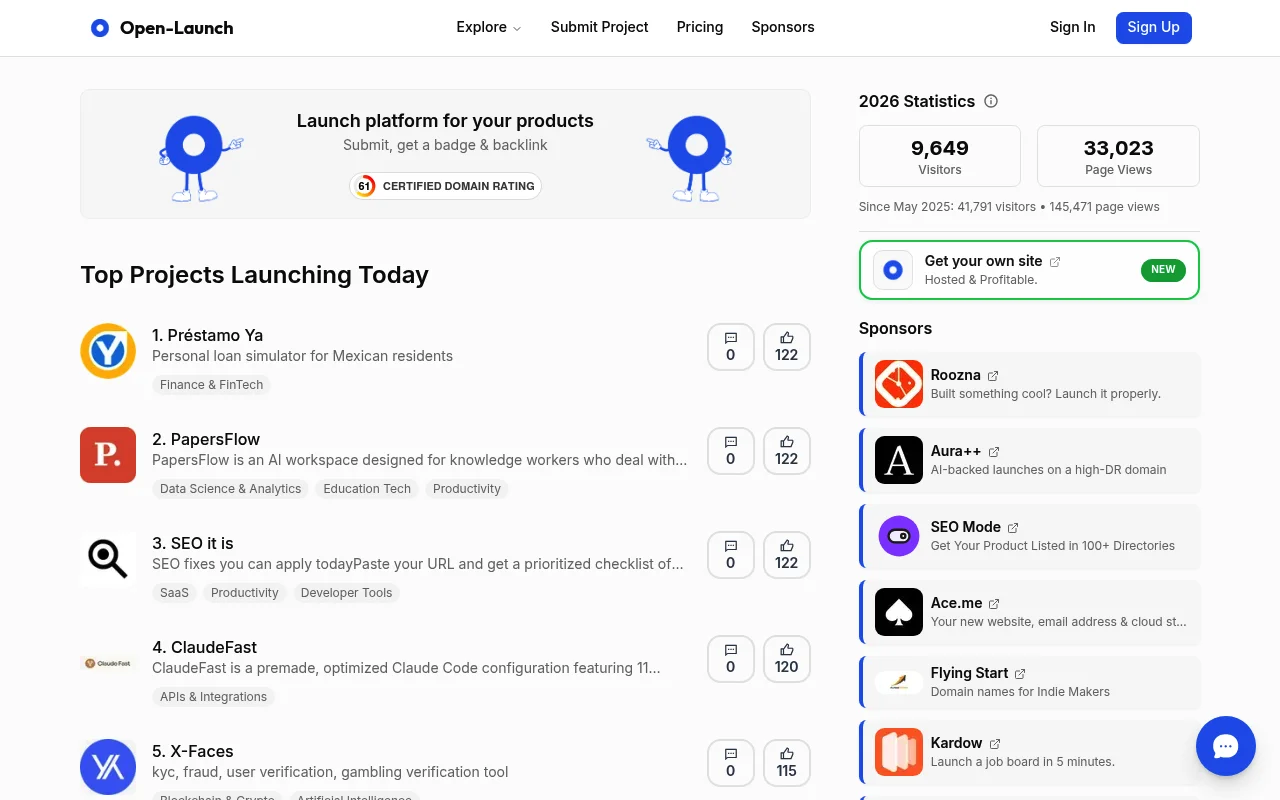Open the Finance & FinTech category tag
The image size is (1280, 800).
point(211,385)
